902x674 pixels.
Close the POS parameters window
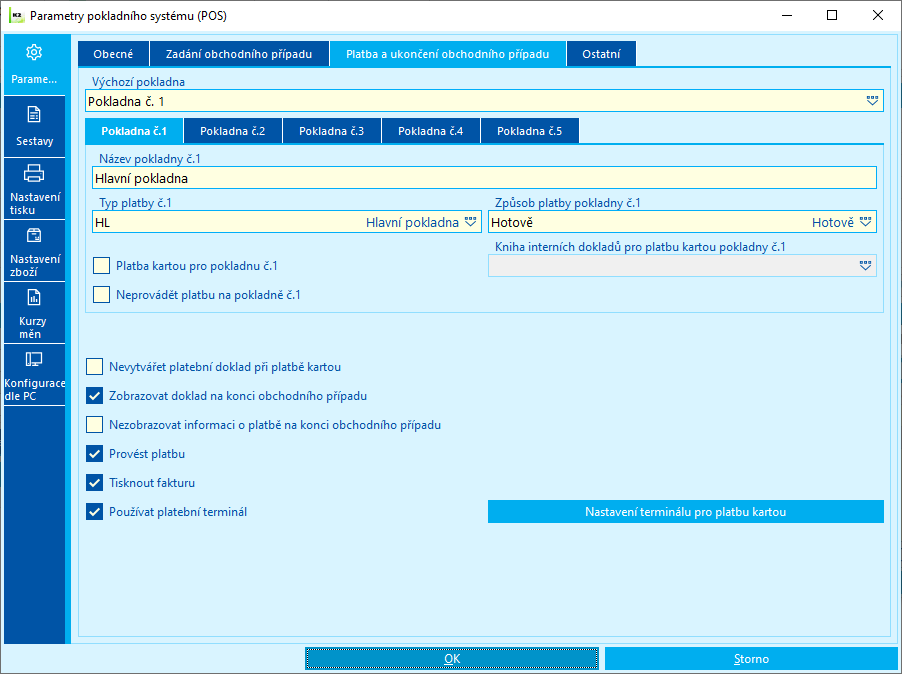(877, 16)
